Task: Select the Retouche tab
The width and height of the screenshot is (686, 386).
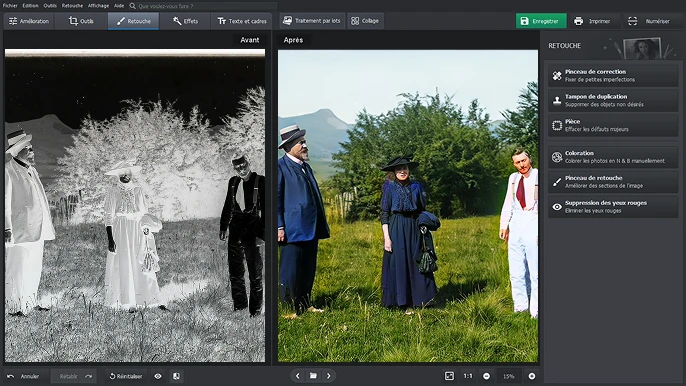Action: tap(133, 21)
